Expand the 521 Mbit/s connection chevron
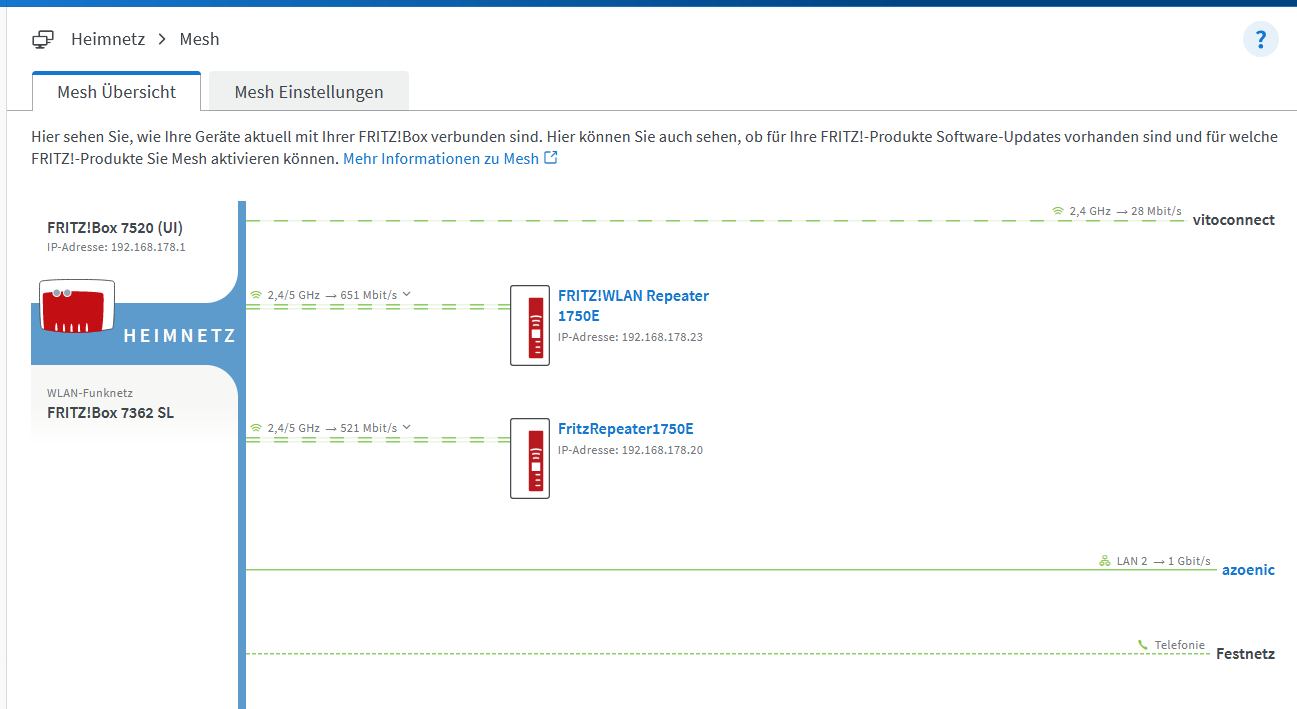Screen dimensions: 1297x709 (x=406, y=428)
